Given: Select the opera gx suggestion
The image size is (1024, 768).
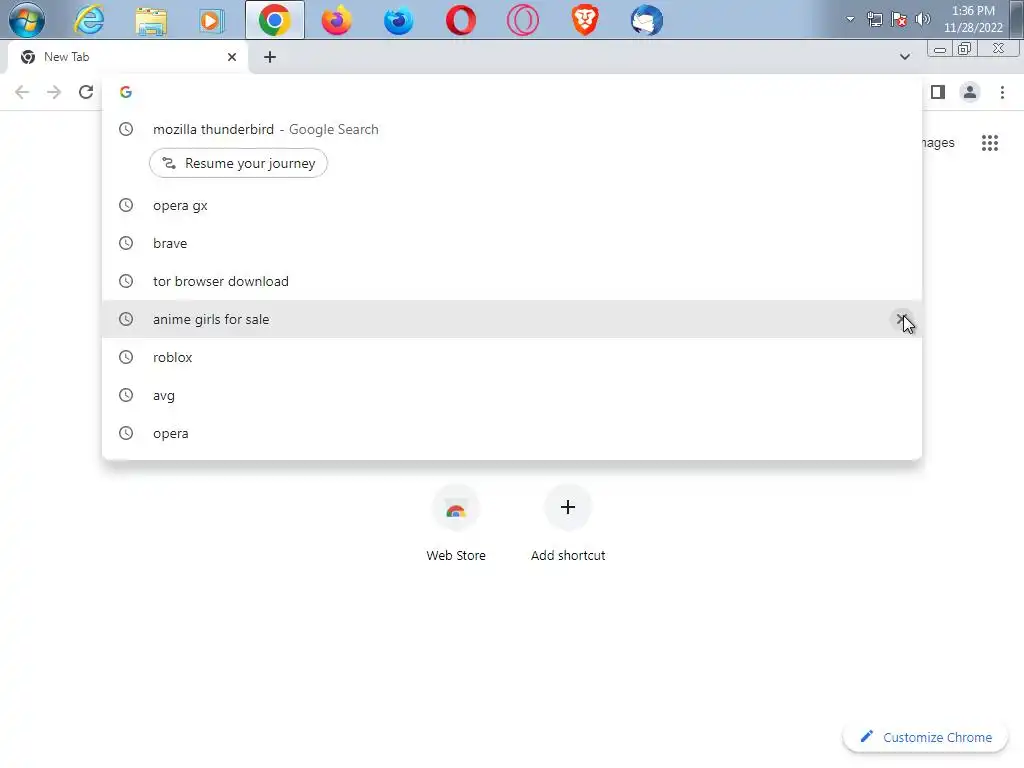Looking at the screenshot, I should [512, 205].
